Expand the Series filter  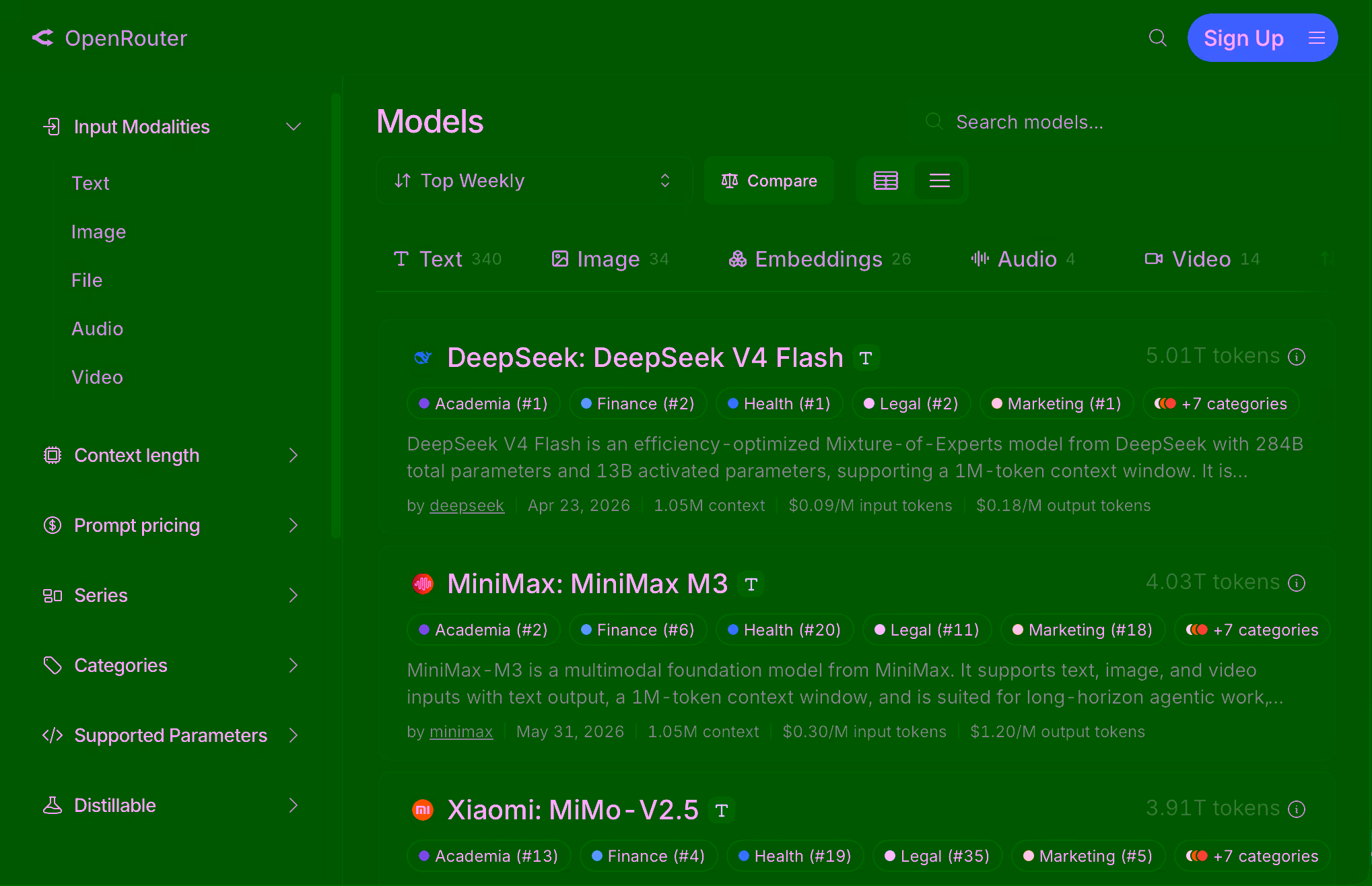click(293, 595)
